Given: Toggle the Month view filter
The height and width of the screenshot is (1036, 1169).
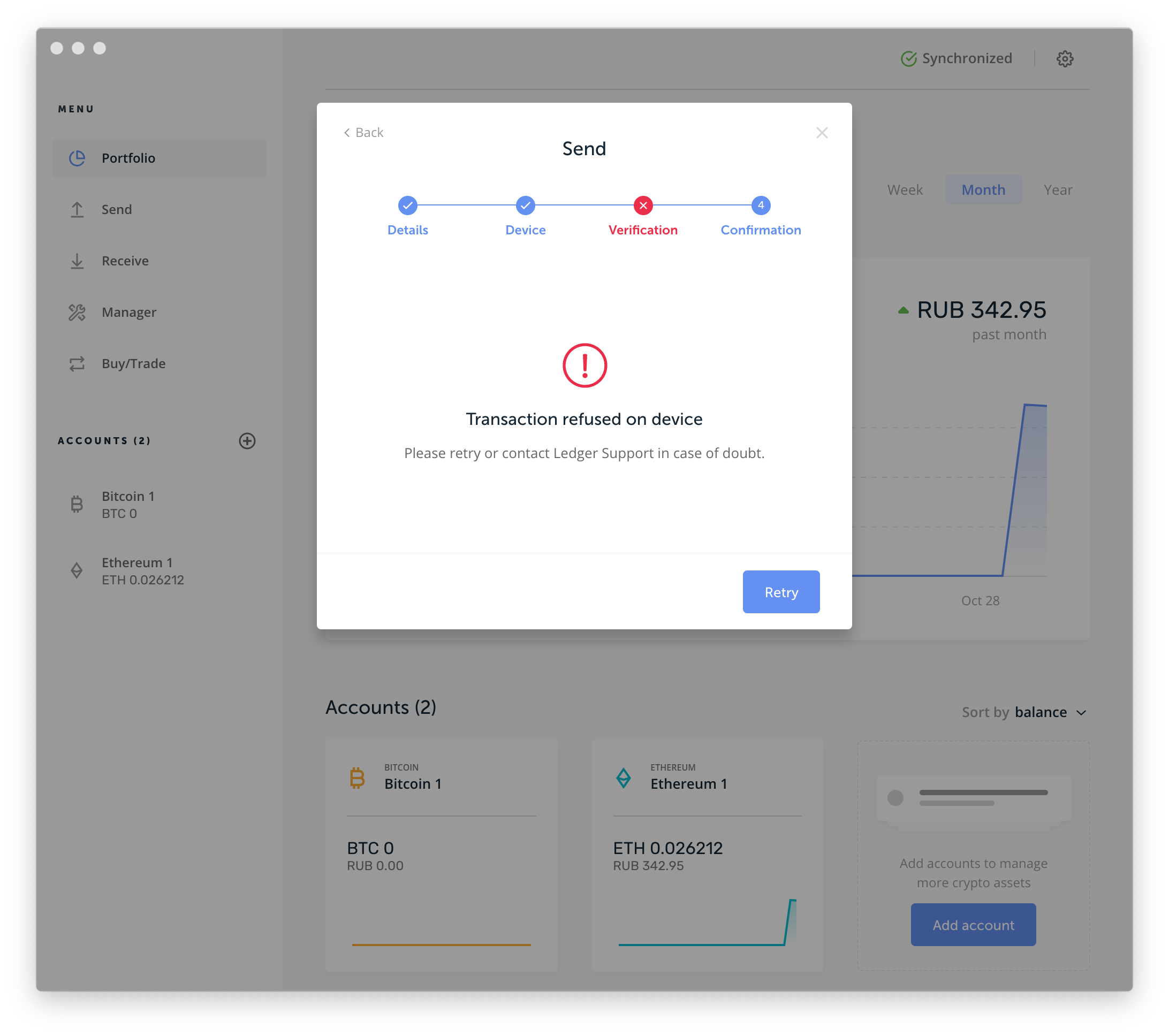Looking at the screenshot, I should click(982, 190).
